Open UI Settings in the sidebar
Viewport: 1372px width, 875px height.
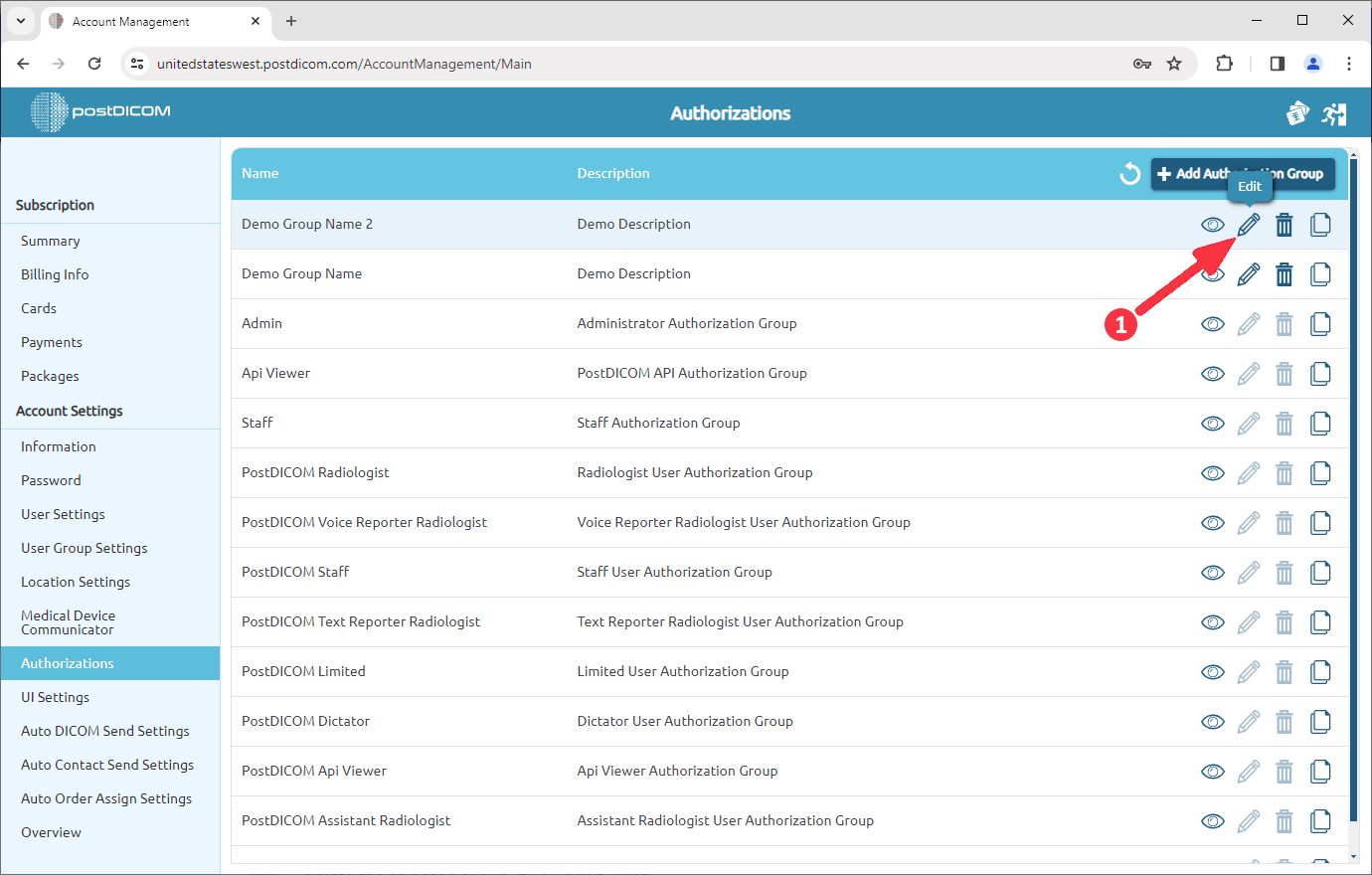click(x=55, y=696)
